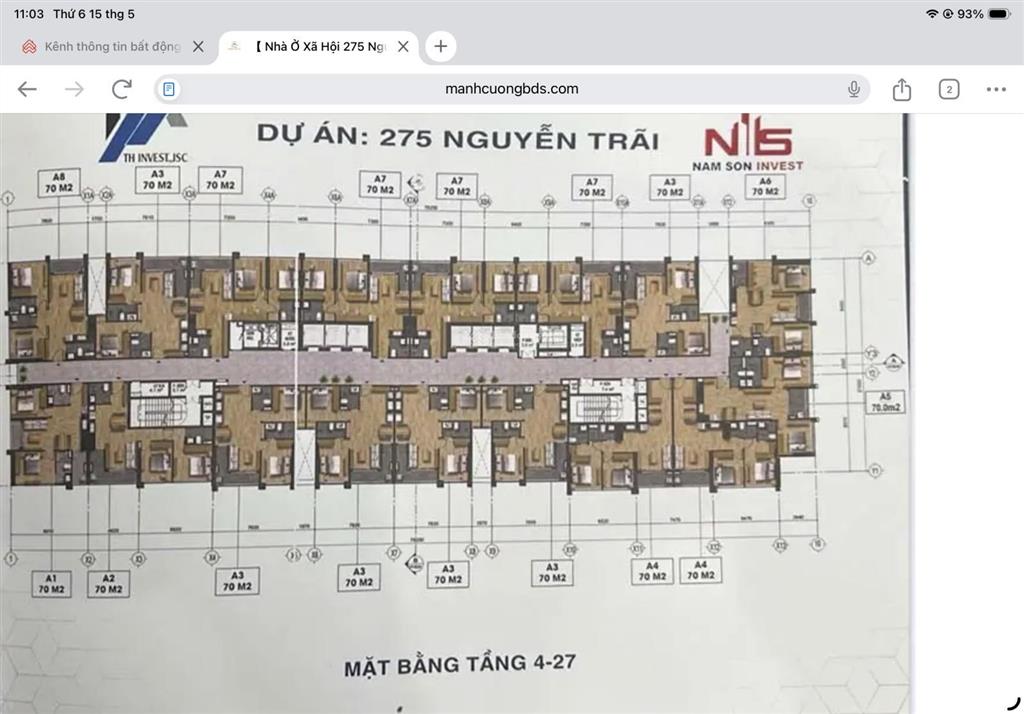The image size is (1024, 714).
Task: Click the forward navigation arrow
Action: (x=74, y=89)
